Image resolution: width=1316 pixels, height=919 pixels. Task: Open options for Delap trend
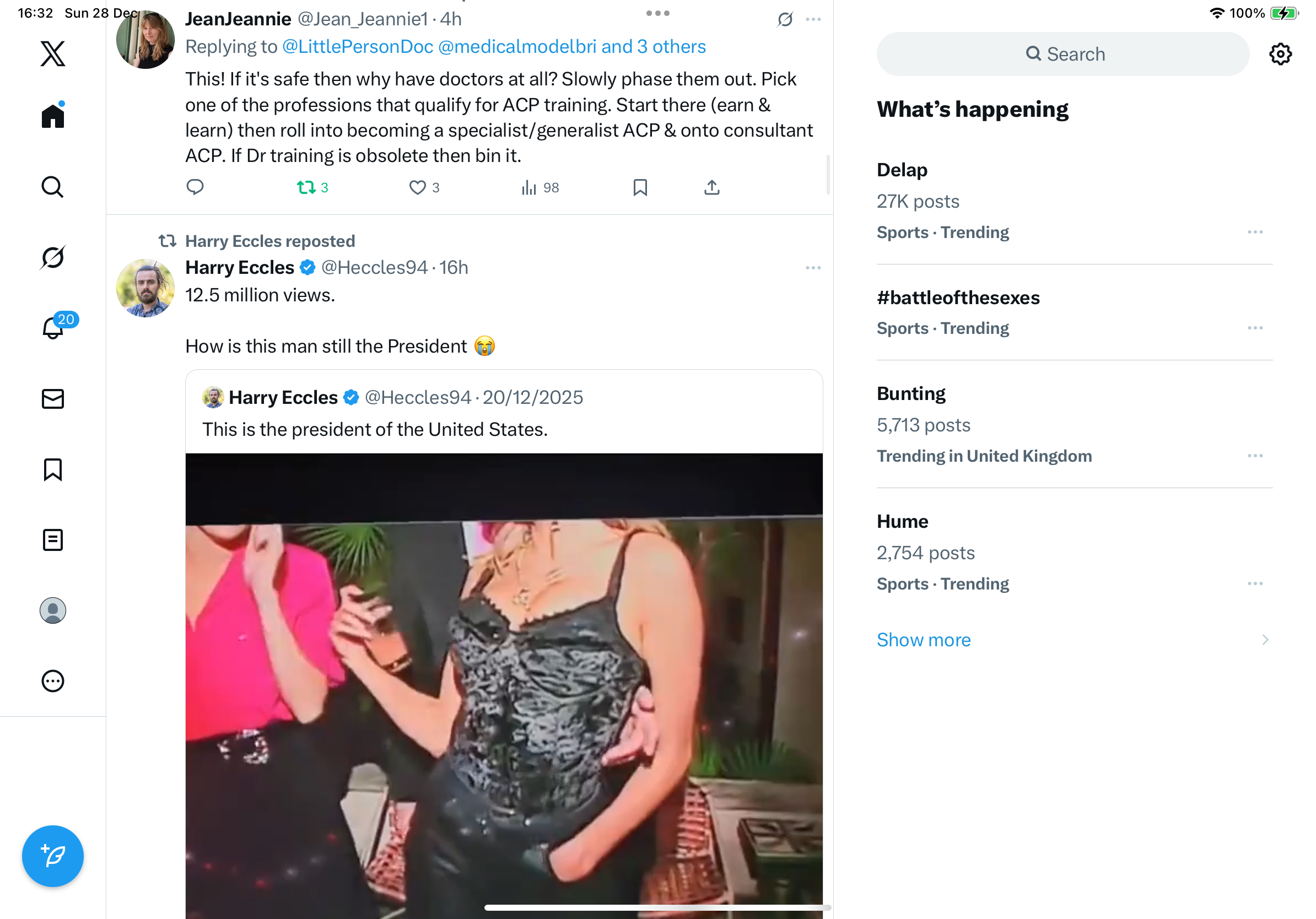(x=1255, y=232)
